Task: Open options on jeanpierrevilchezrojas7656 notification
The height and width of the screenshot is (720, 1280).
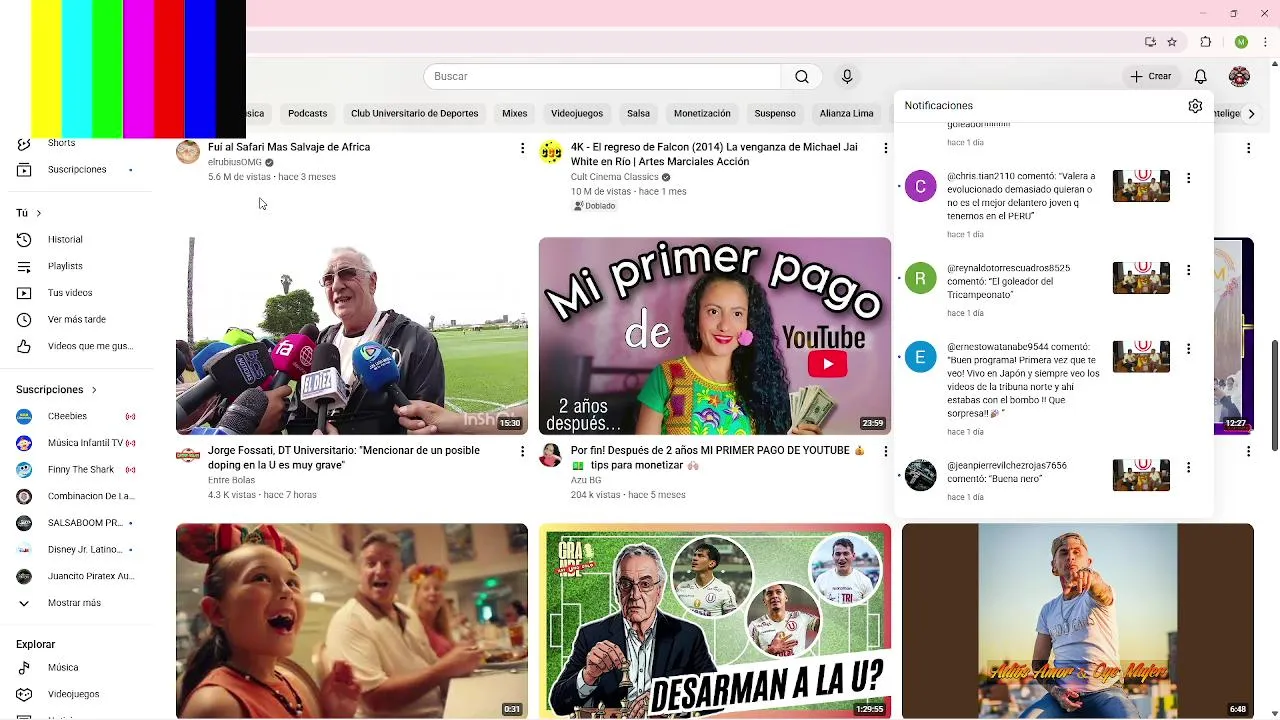Action: pos(1188,467)
